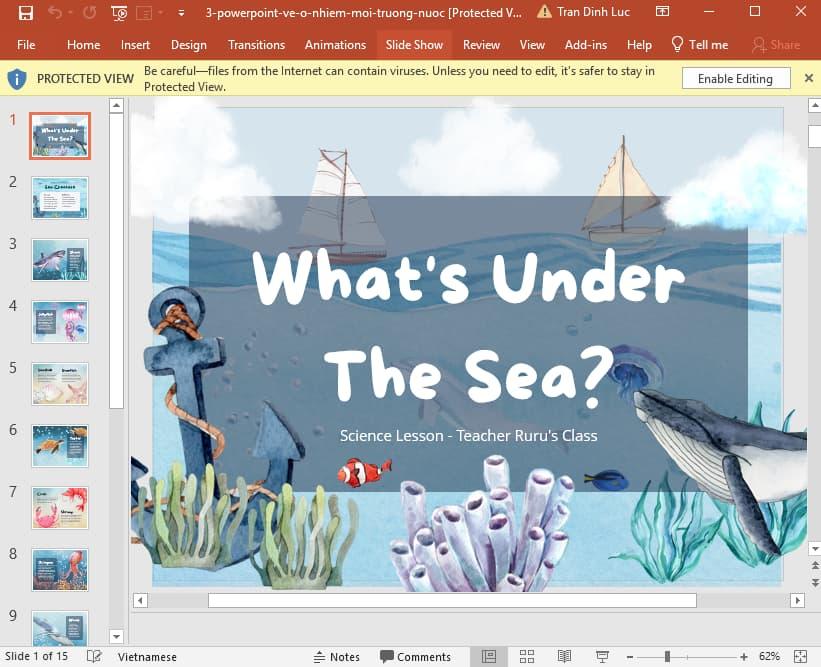Switch to the Animations ribbon tab
This screenshot has height=667, width=821.
335,44
